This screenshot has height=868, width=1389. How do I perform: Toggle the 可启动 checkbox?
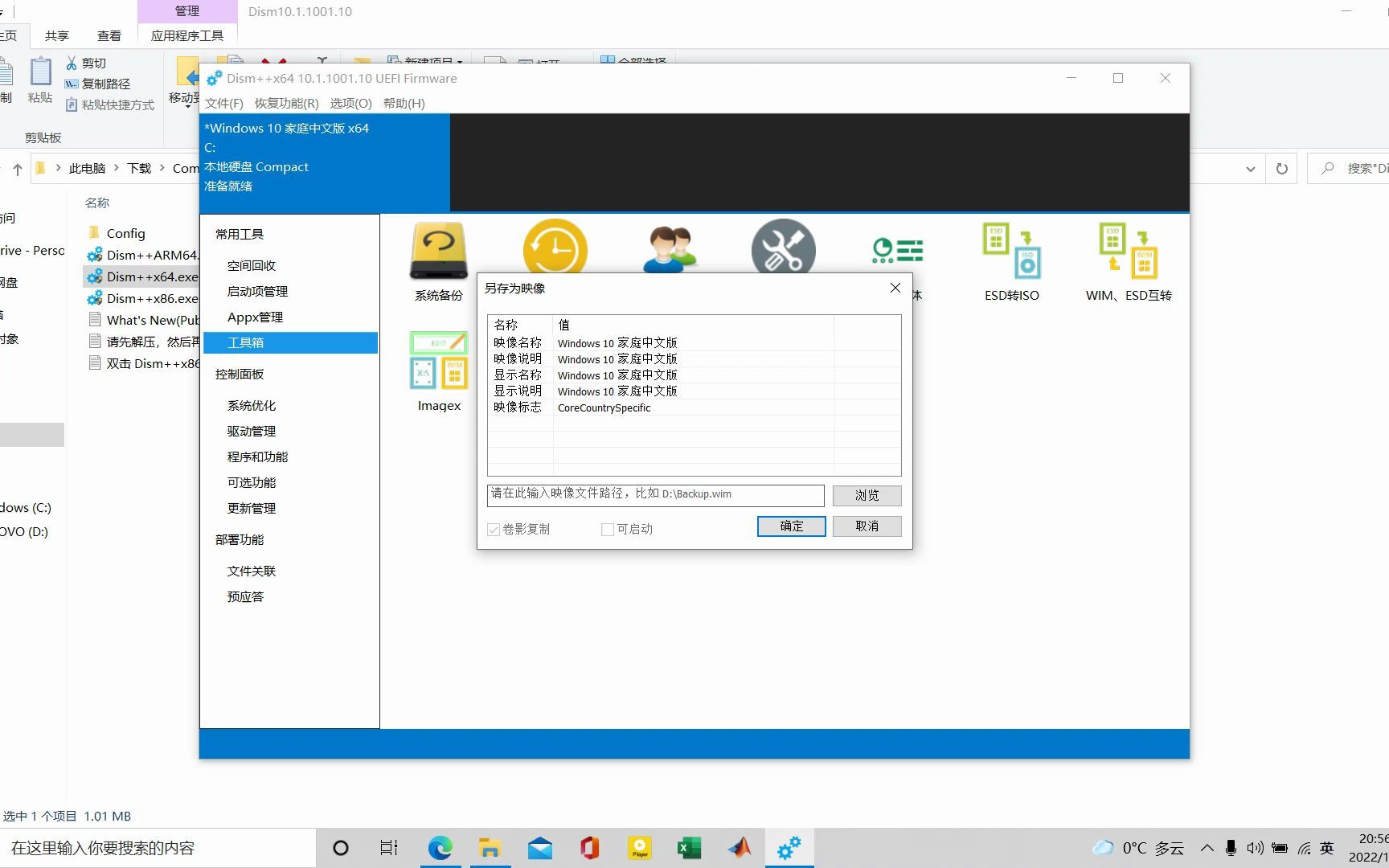pos(608,529)
